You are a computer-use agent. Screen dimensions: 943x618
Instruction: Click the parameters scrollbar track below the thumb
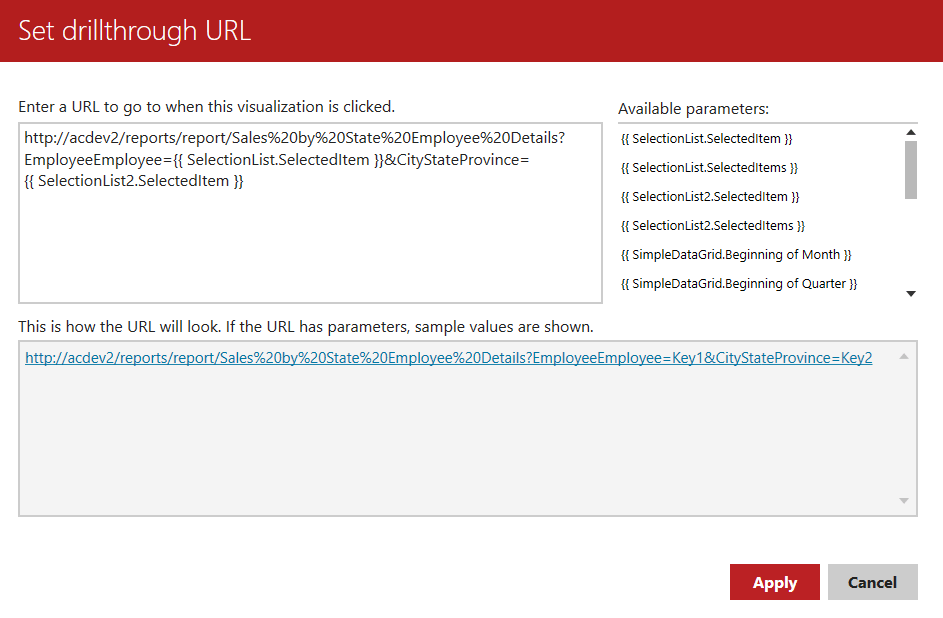(x=910, y=245)
